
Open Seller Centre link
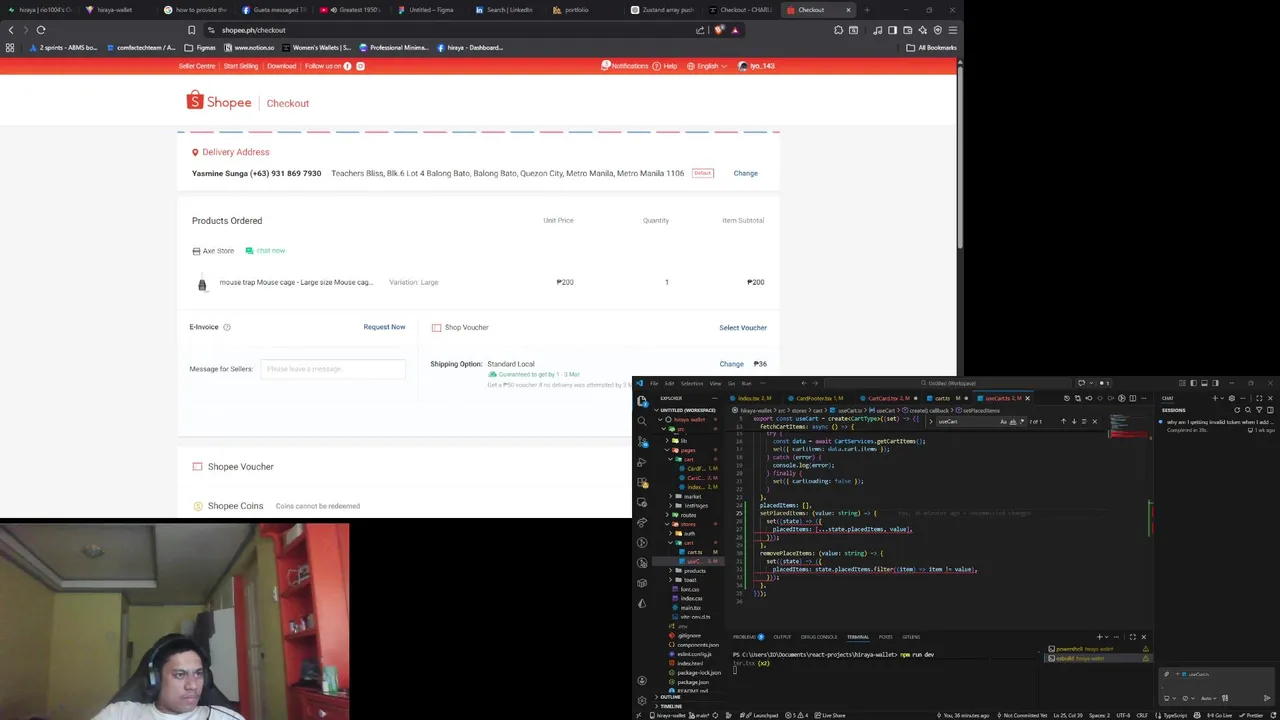[x=197, y=66]
